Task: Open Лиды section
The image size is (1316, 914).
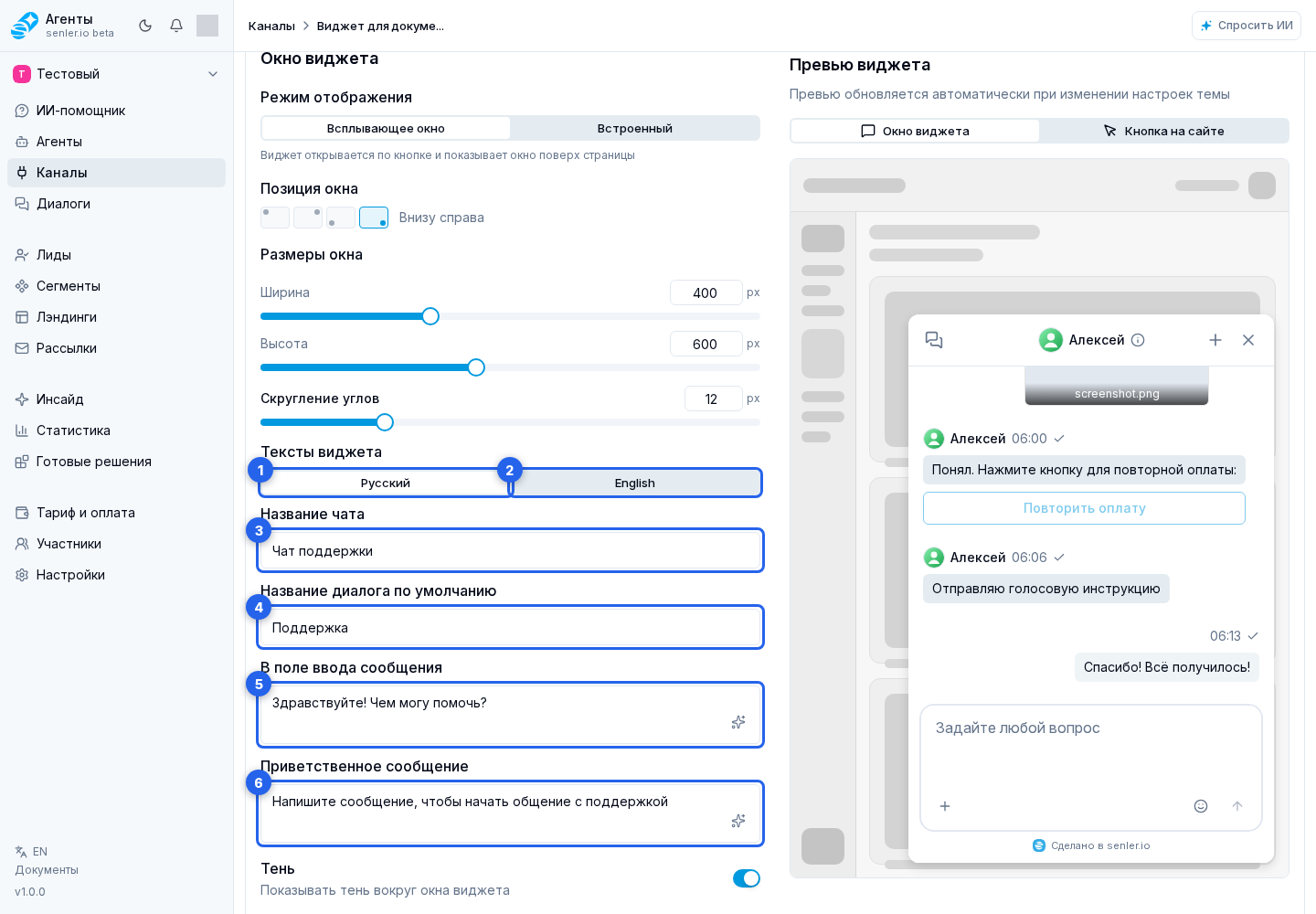Action: 116,255
